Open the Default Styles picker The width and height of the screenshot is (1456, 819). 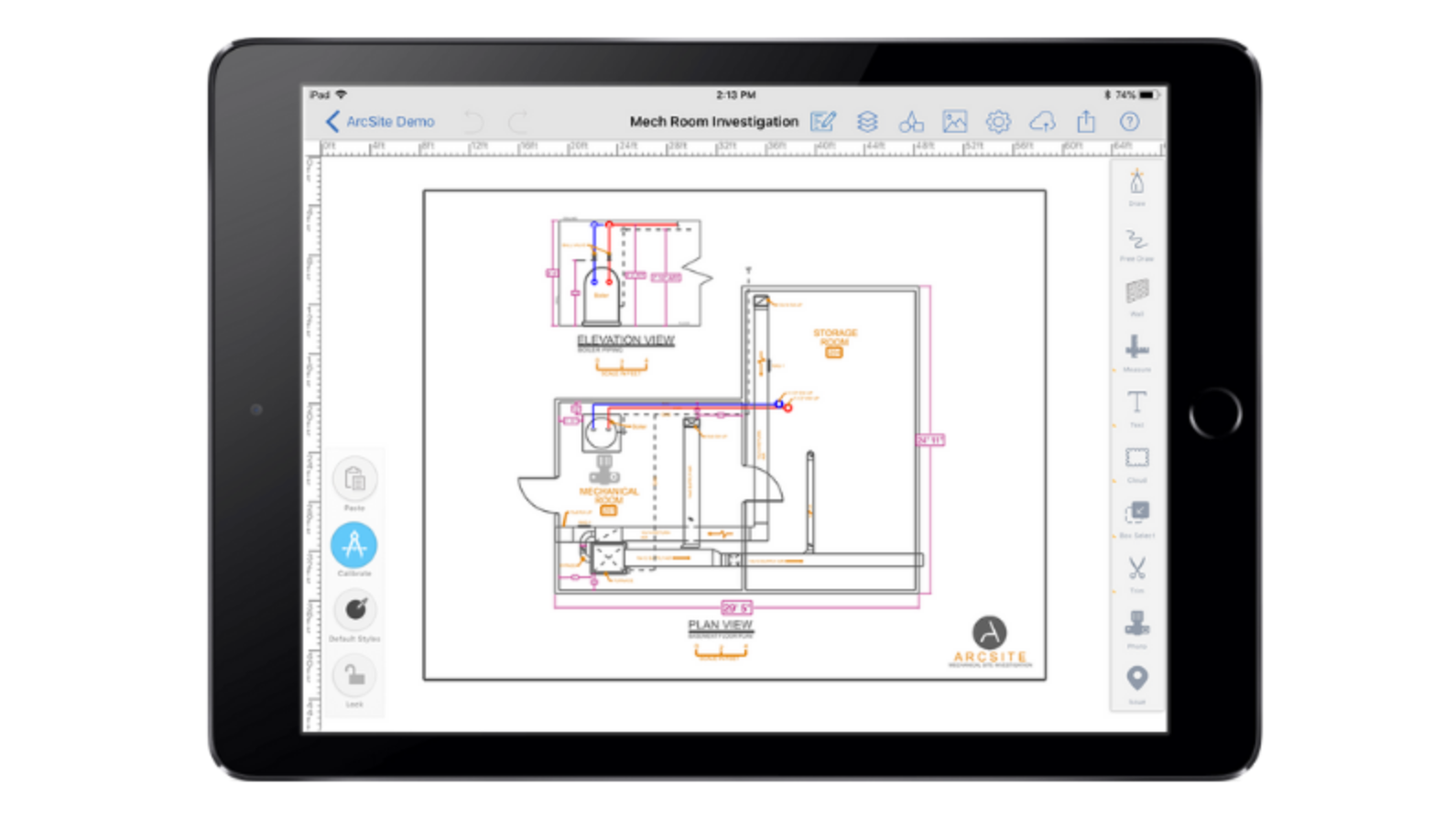(355, 610)
